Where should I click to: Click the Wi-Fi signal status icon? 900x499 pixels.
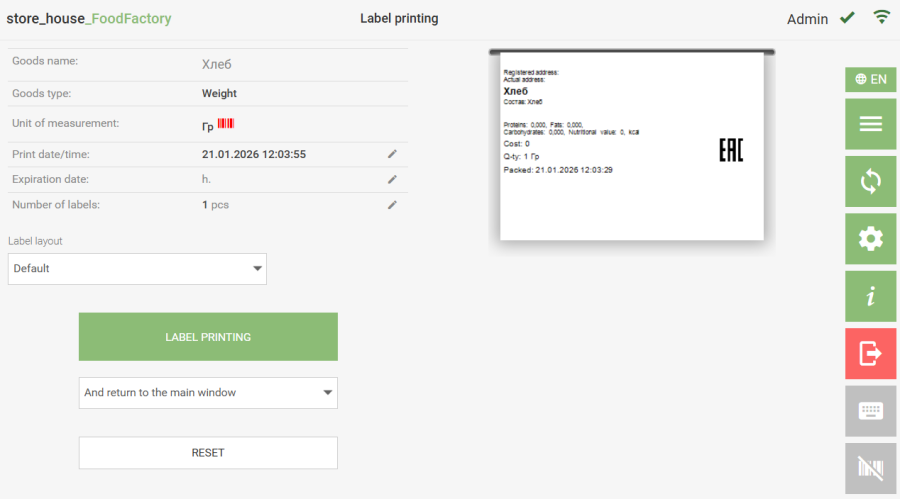pos(881,17)
